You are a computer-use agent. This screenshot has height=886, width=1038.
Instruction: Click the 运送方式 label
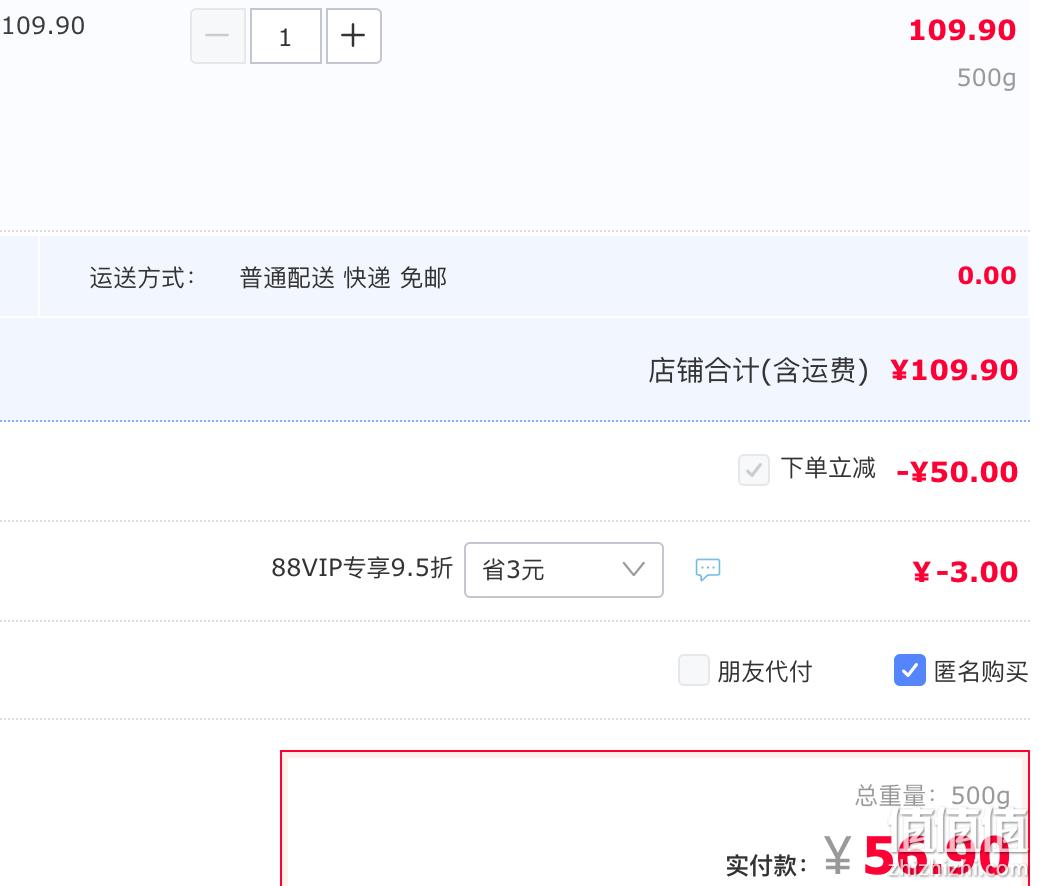142,277
